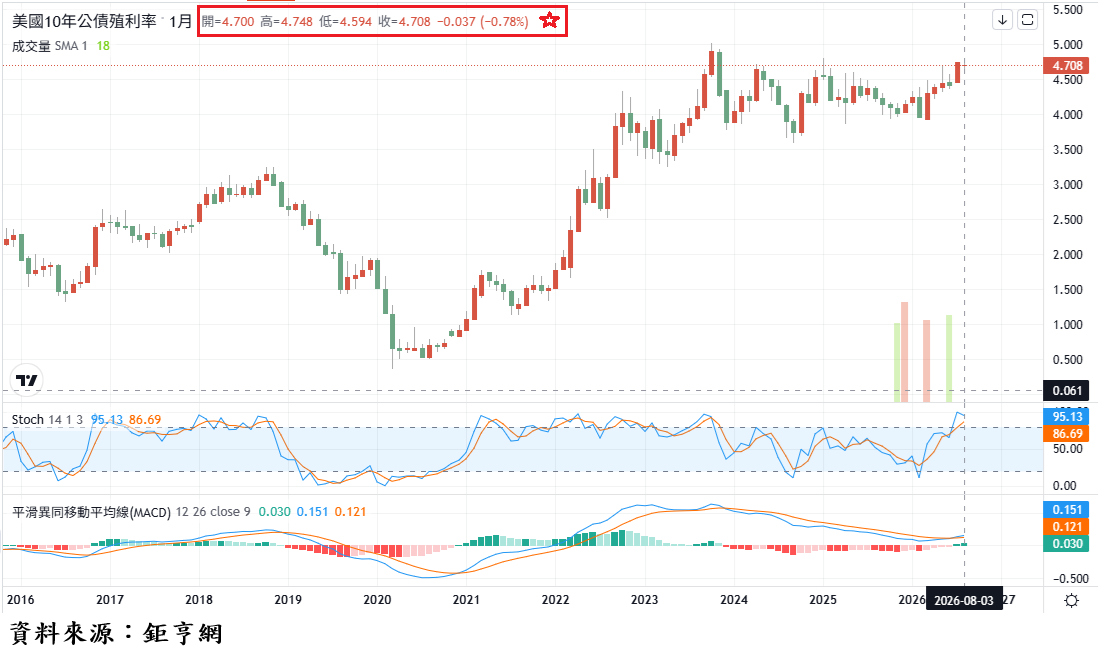The width and height of the screenshot is (1114, 653).
Task: Click the download arrow icon at top right
Action: pos(1002,20)
